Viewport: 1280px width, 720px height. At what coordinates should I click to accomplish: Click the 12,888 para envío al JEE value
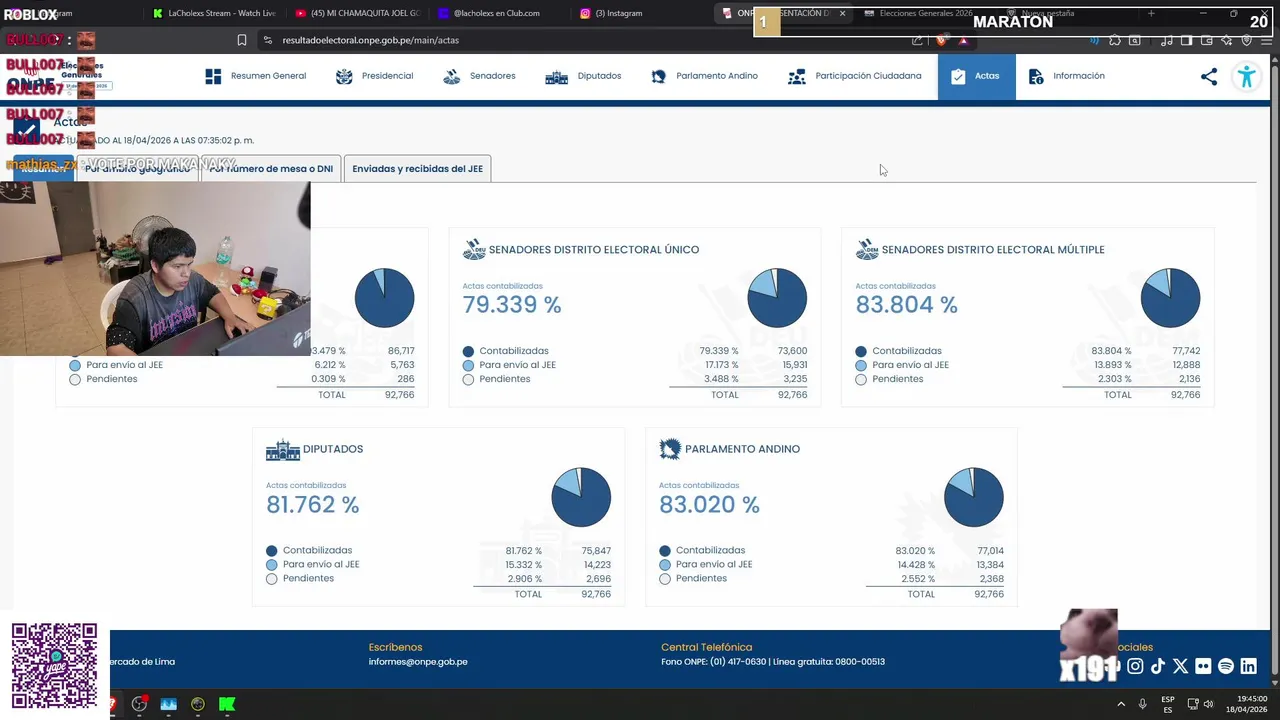tap(1186, 365)
